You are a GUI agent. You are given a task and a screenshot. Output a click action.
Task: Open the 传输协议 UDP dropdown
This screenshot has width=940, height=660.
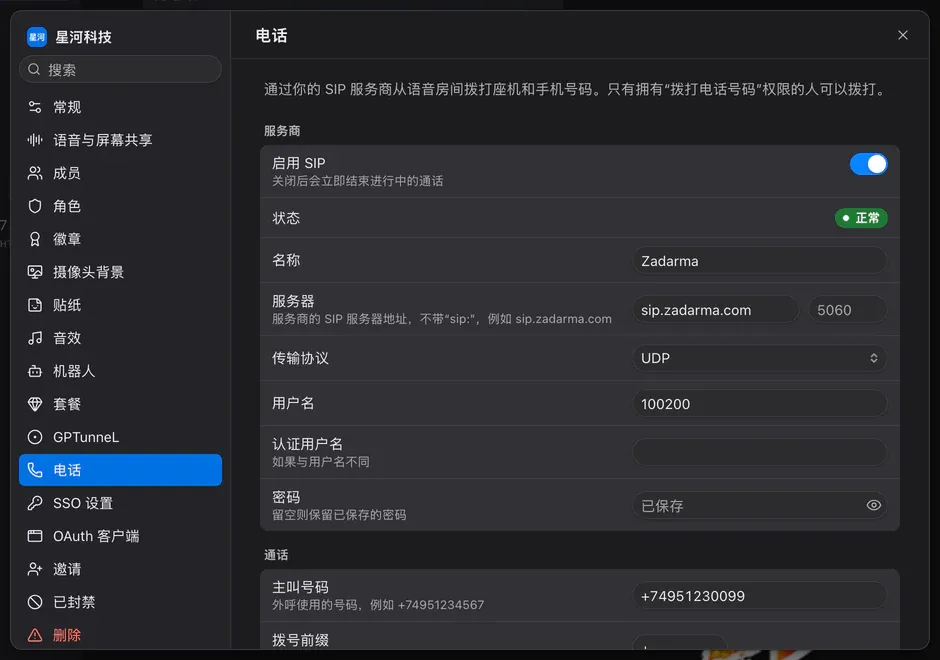(760, 358)
